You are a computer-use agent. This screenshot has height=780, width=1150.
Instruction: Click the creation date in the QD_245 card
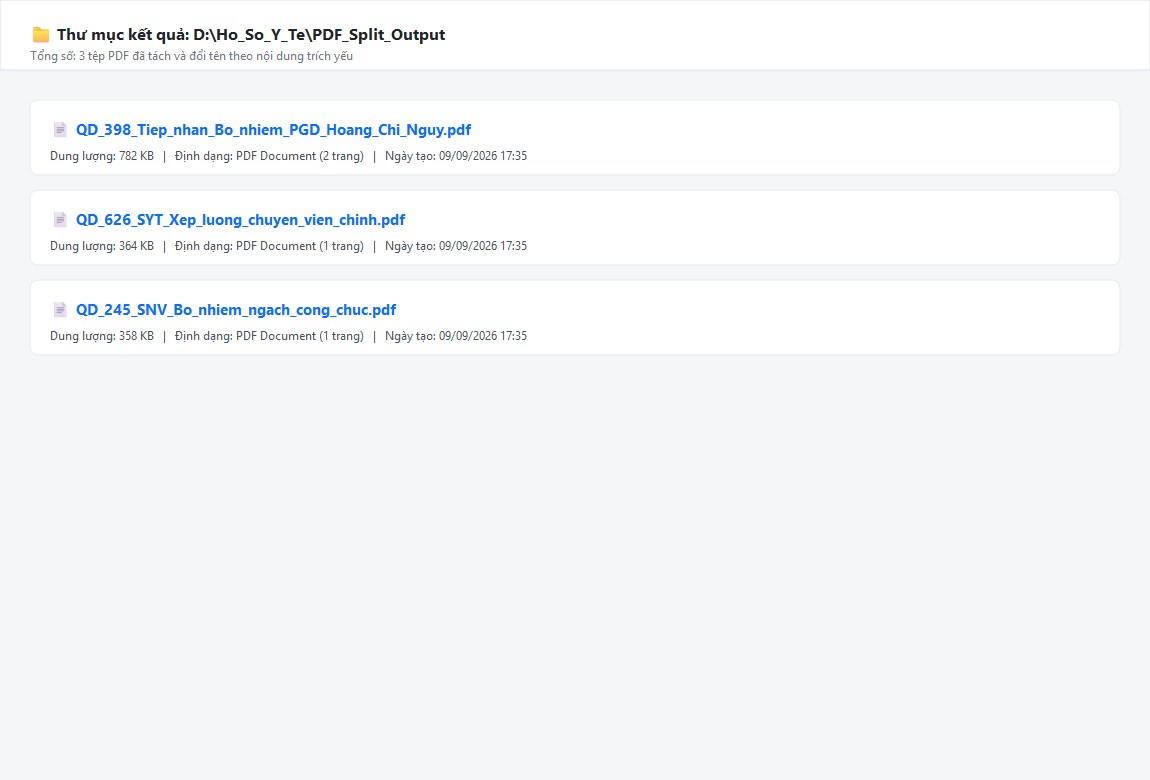point(456,336)
